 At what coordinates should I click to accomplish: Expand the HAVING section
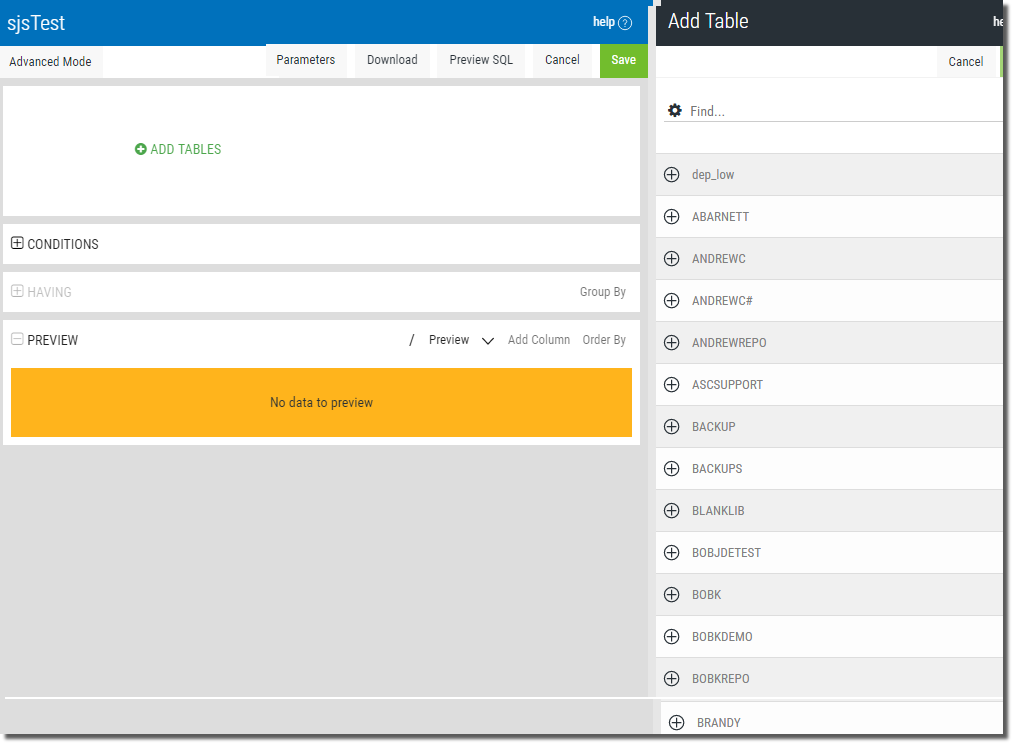point(17,291)
